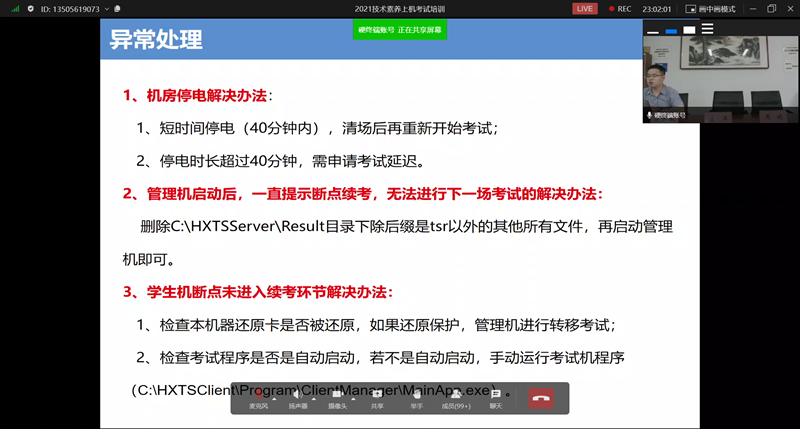Expand camera options arrow
The height and width of the screenshot is (429, 800).
tap(354, 398)
